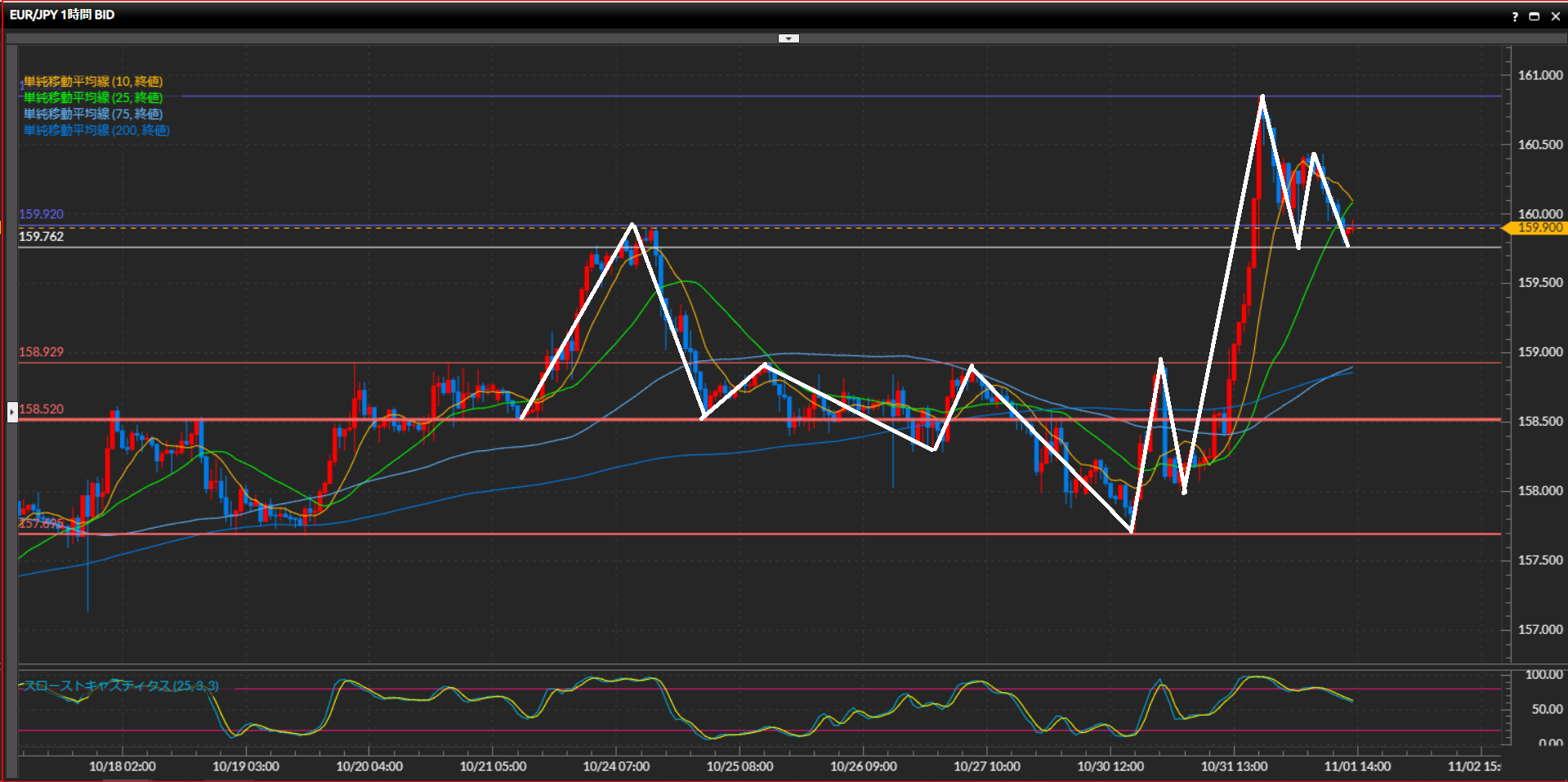The width and height of the screenshot is (1568, 782).
Task: Select the 10-period simple moving average label
Action: pos(92,82)
